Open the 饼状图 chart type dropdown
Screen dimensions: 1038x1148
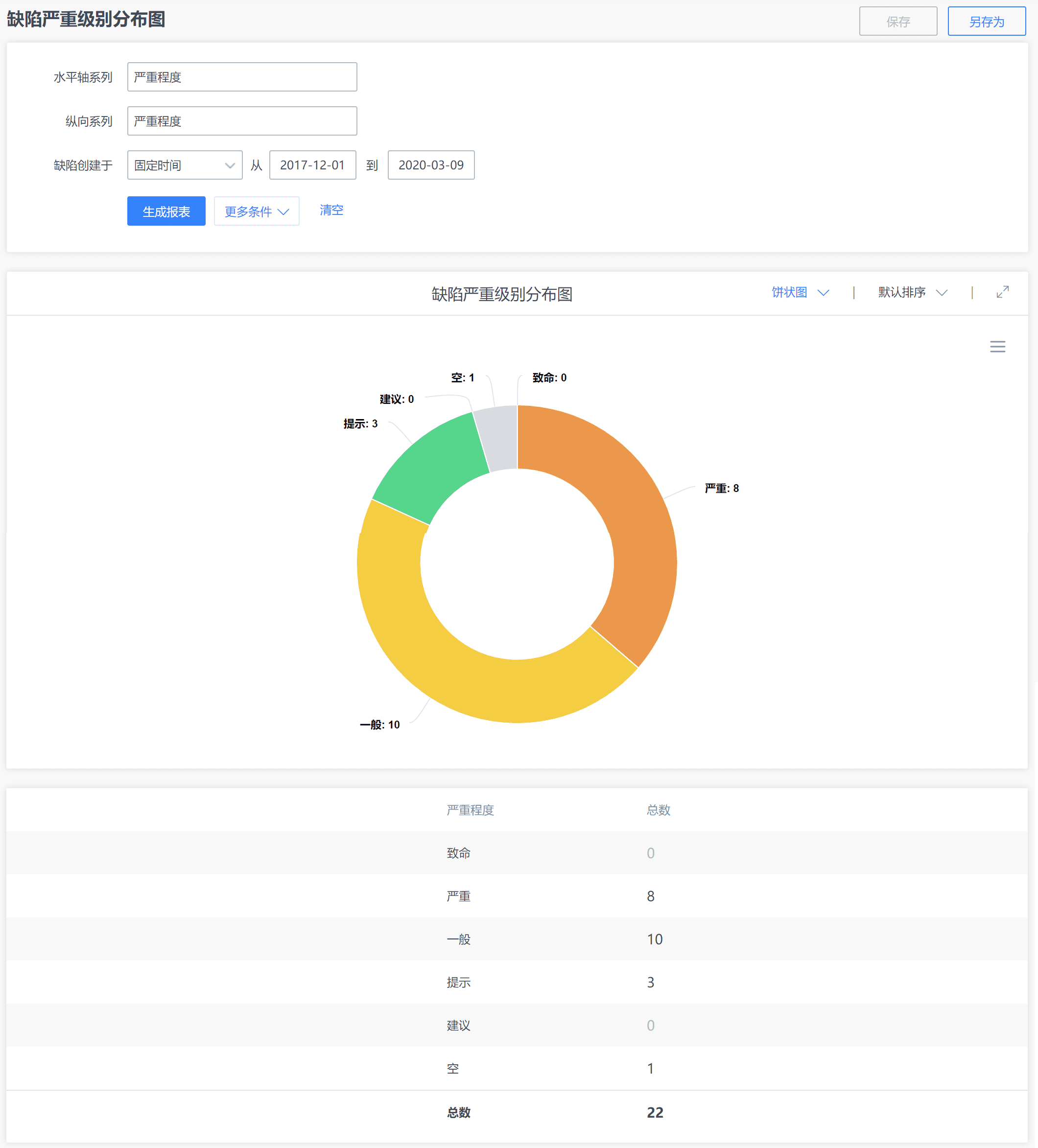(x=800, y=292)
